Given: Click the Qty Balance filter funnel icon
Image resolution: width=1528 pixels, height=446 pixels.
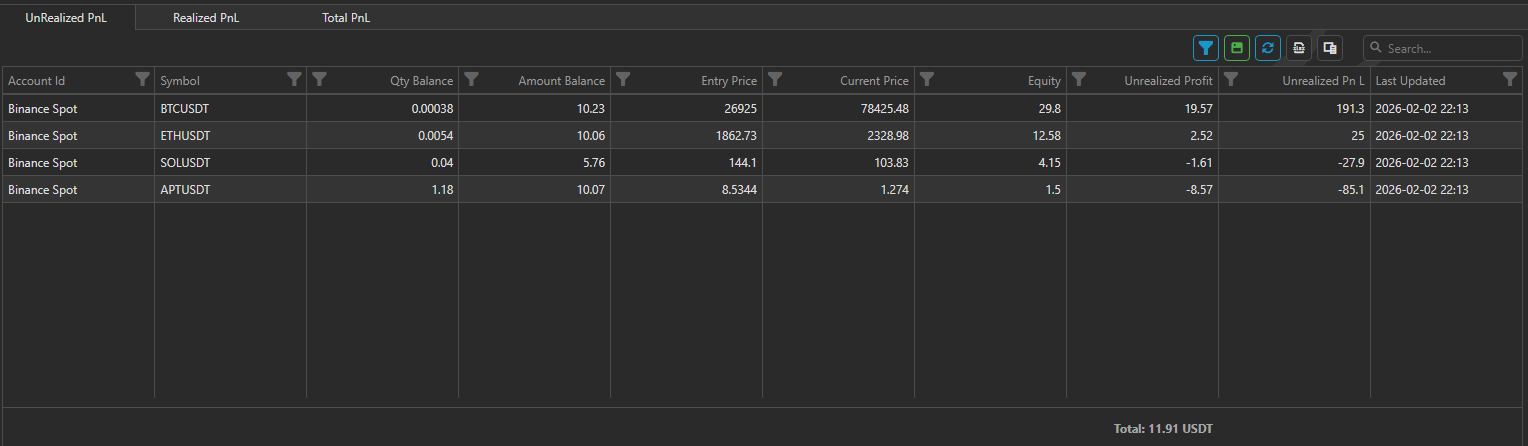Looking at the screenshot, I should pos(320,80).
